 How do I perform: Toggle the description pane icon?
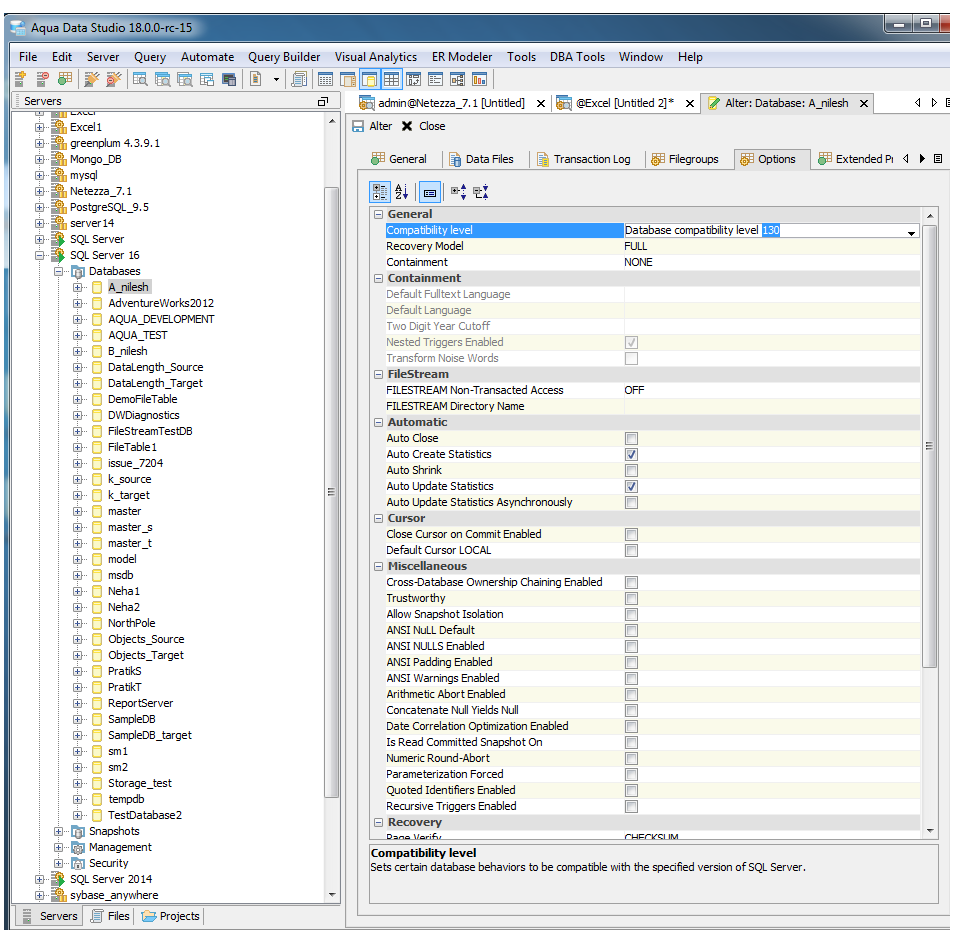[430, 193]
